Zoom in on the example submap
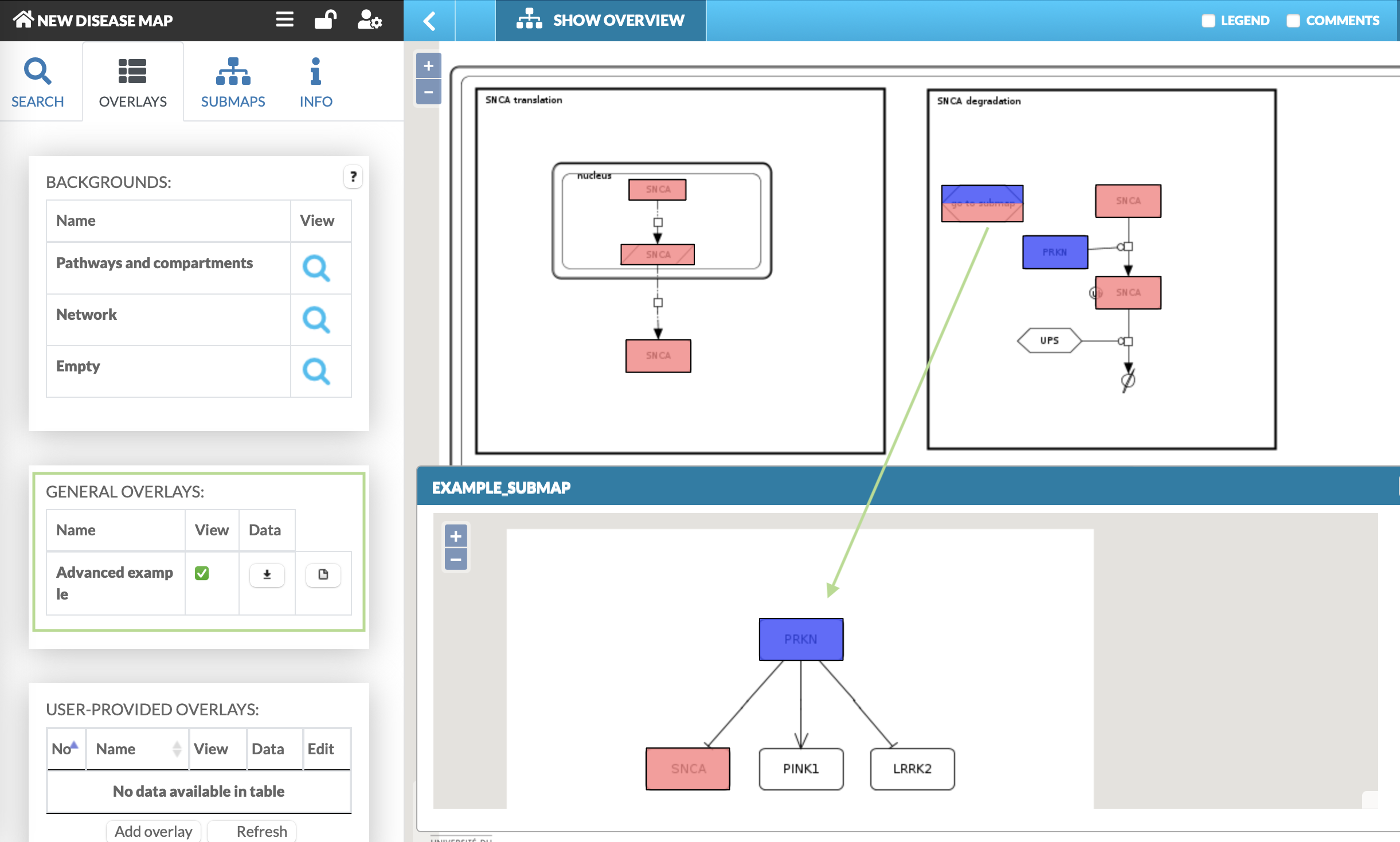Viewport: 1400px width, 842px height. click(456, 536)
